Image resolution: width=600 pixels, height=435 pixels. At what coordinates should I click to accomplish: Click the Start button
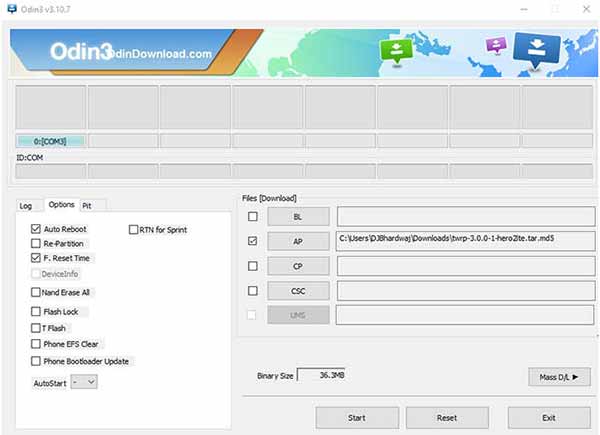(357, 418)
